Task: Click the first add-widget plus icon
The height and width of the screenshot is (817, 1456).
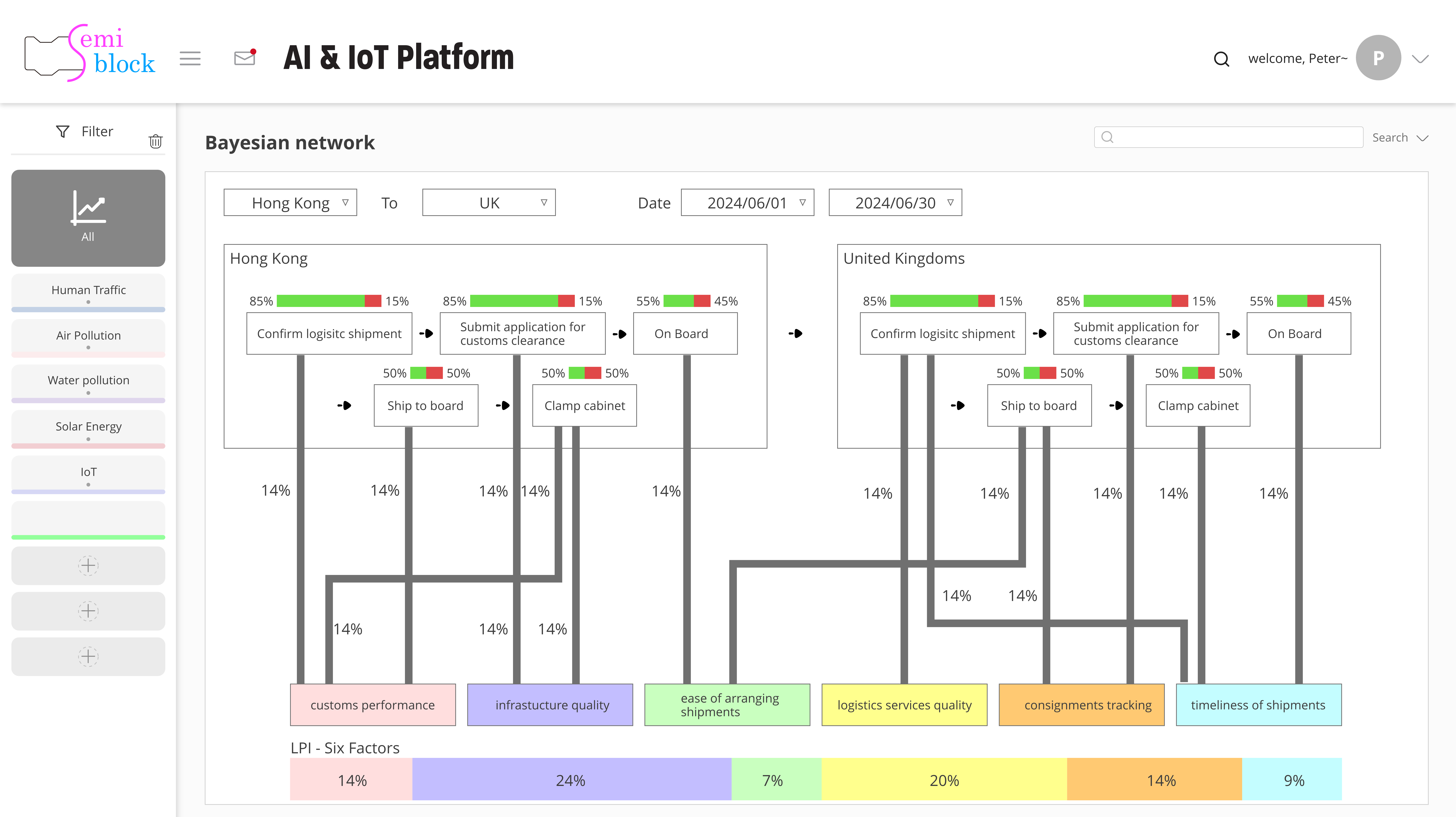Action: pyautogui.click(x=88, y=566)
